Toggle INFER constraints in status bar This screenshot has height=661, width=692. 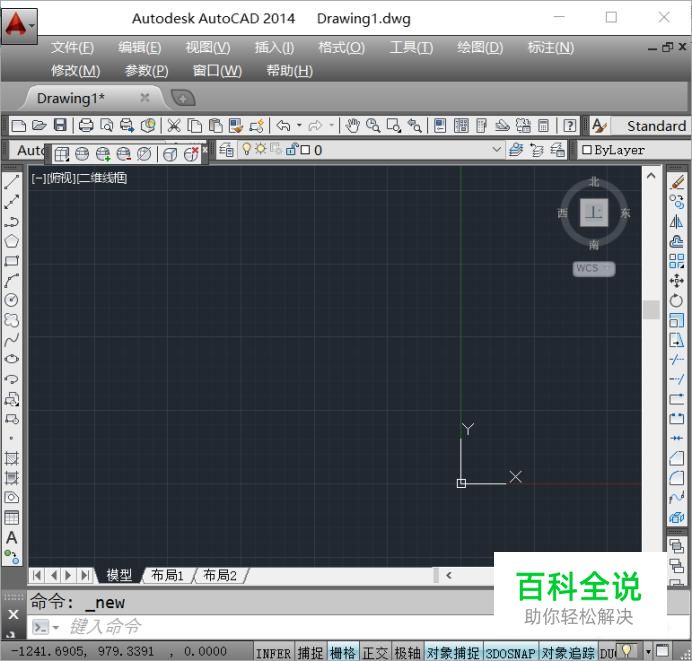point(273,653)
